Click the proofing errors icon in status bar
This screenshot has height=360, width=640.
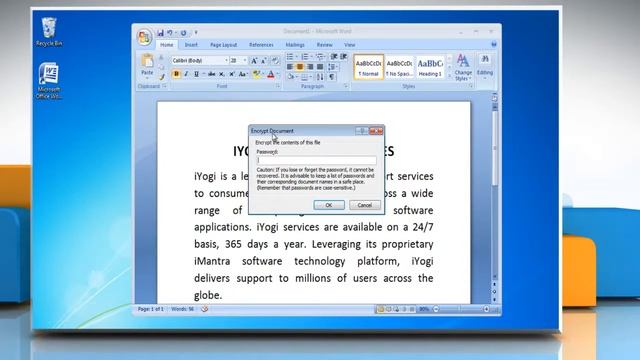pyautogui.click(x=204, y=309)
